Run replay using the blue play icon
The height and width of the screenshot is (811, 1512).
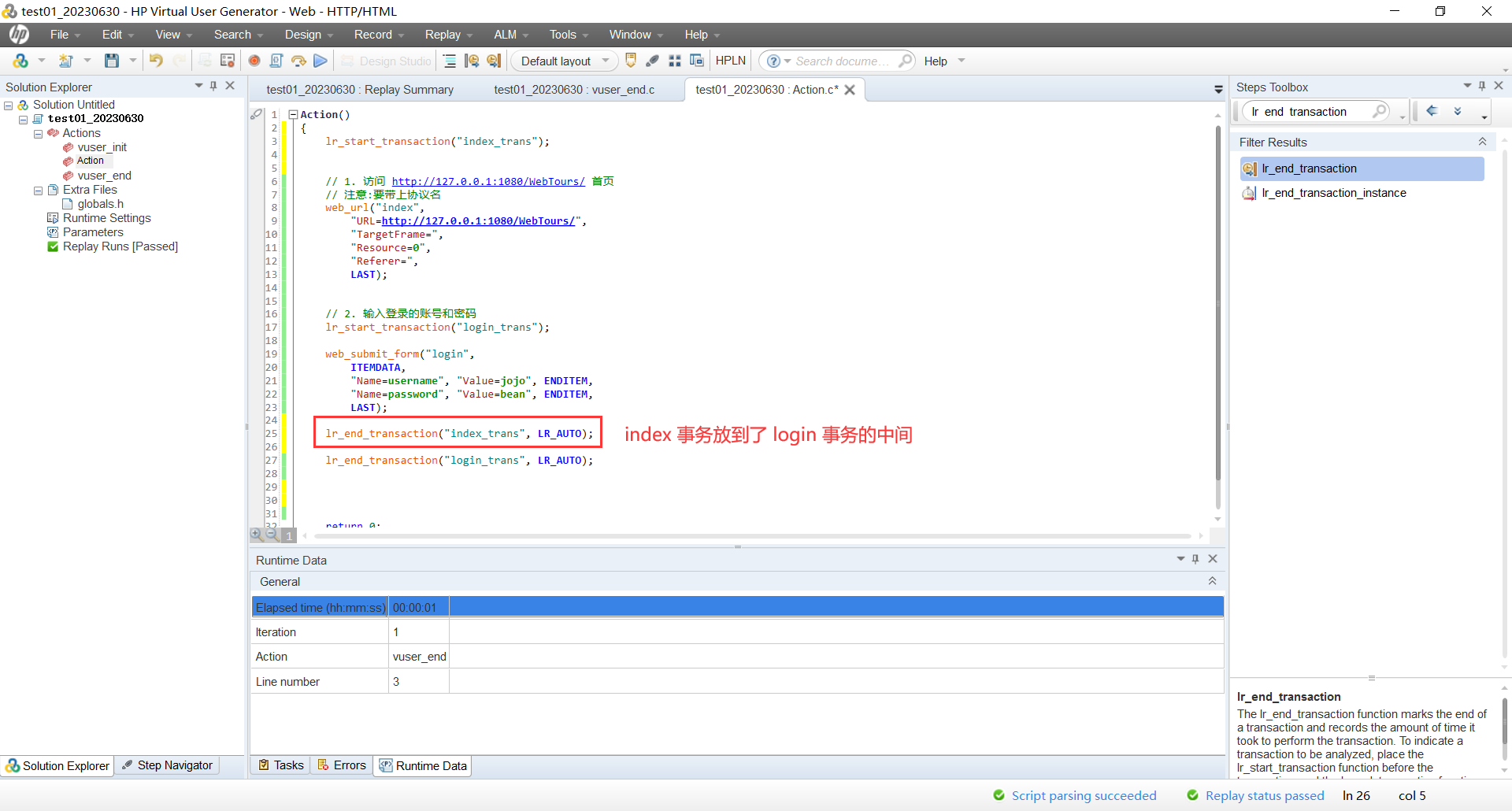[x=321, y=61]
